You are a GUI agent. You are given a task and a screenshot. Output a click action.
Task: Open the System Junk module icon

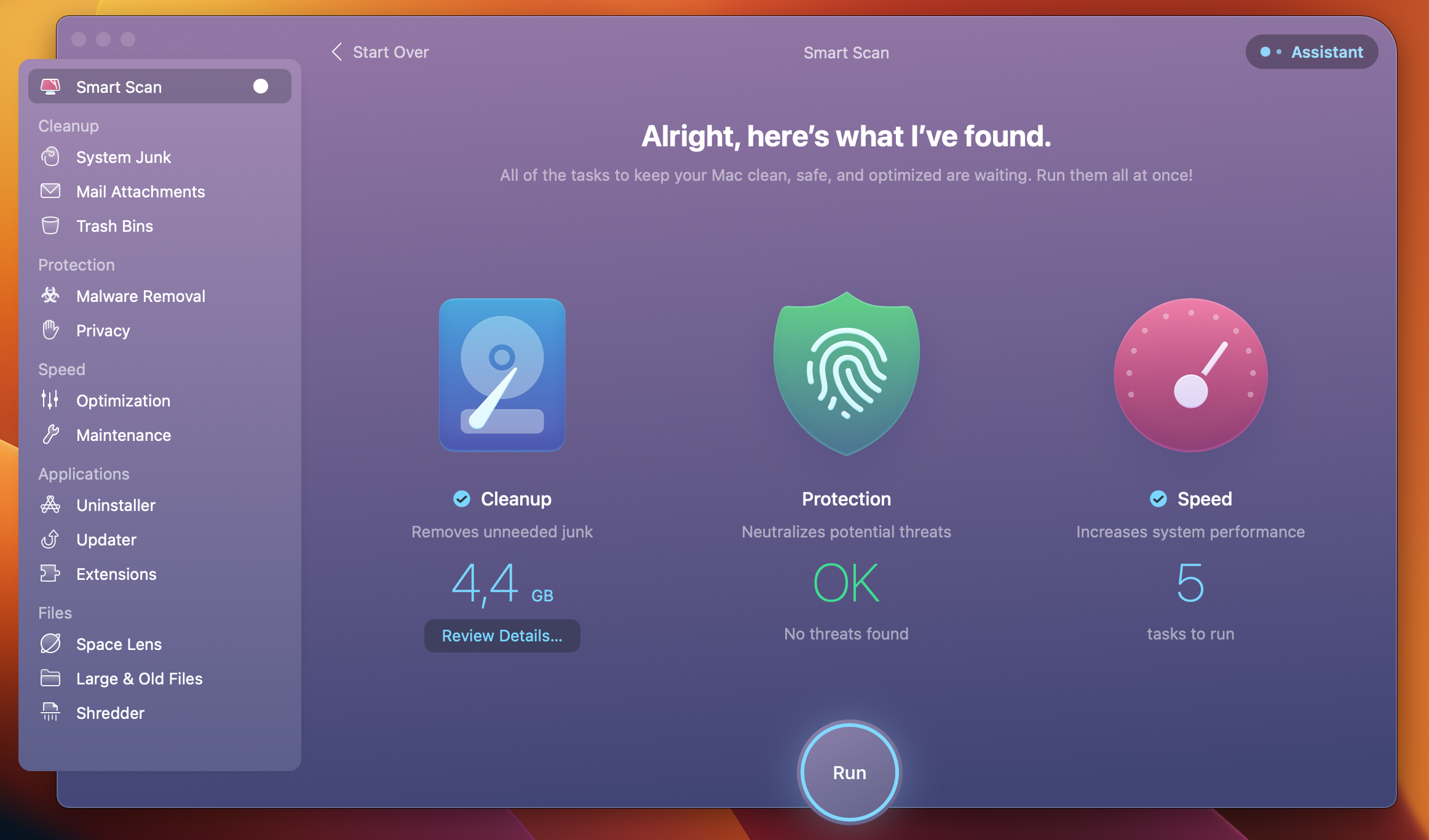[x=50, y=157]
